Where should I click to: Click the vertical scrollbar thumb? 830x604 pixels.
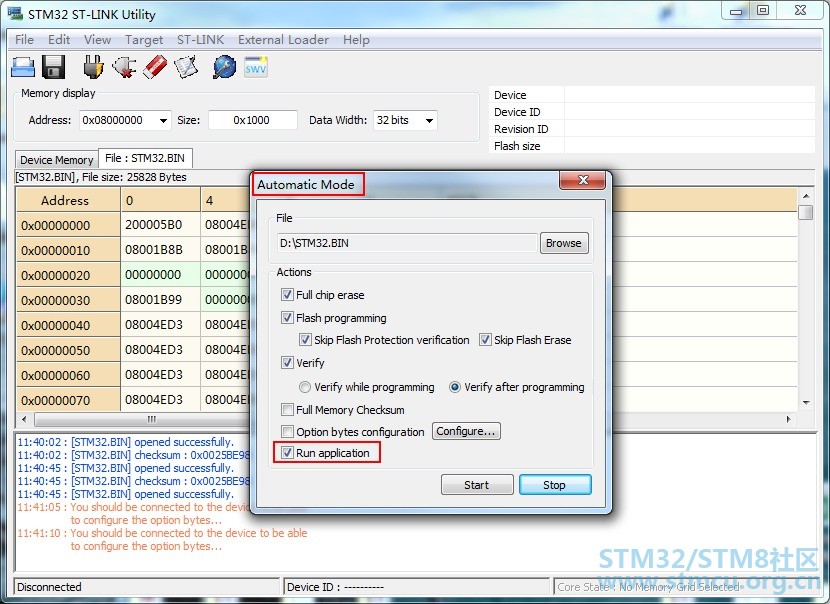pyautogui.click(x=806, y=212)
